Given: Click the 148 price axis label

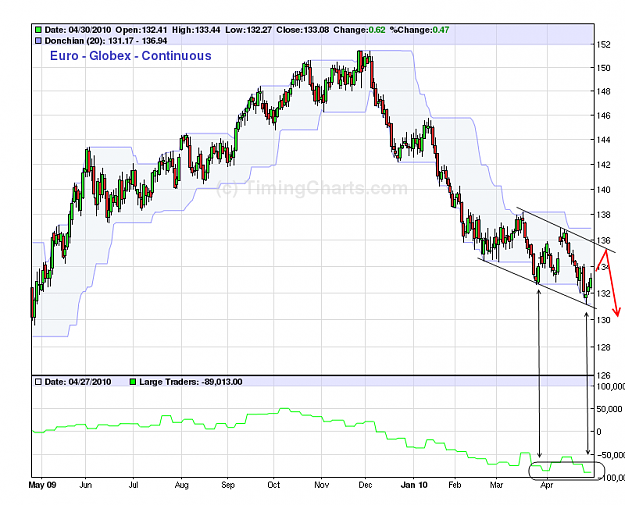Looking at the screenshot, I should coord(603,91).
